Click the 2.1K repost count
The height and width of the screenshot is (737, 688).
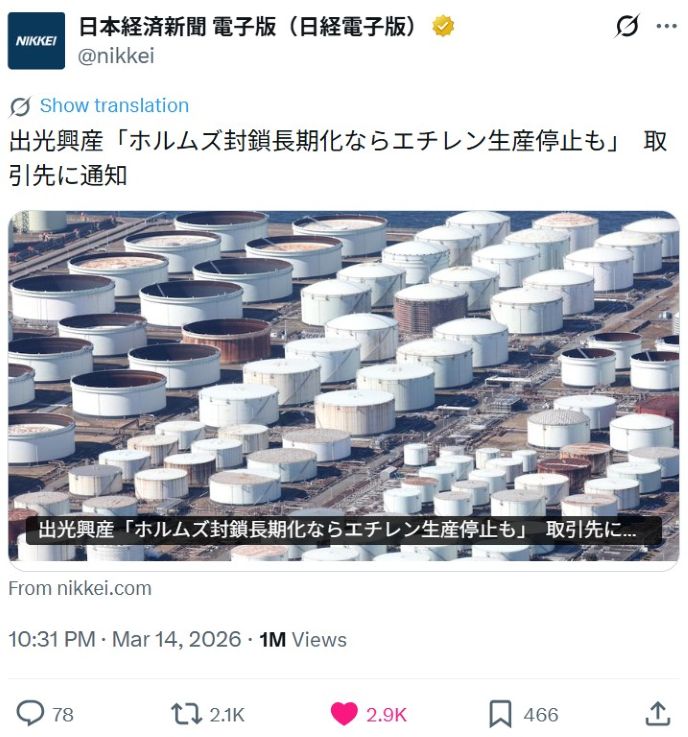(227, 715)
